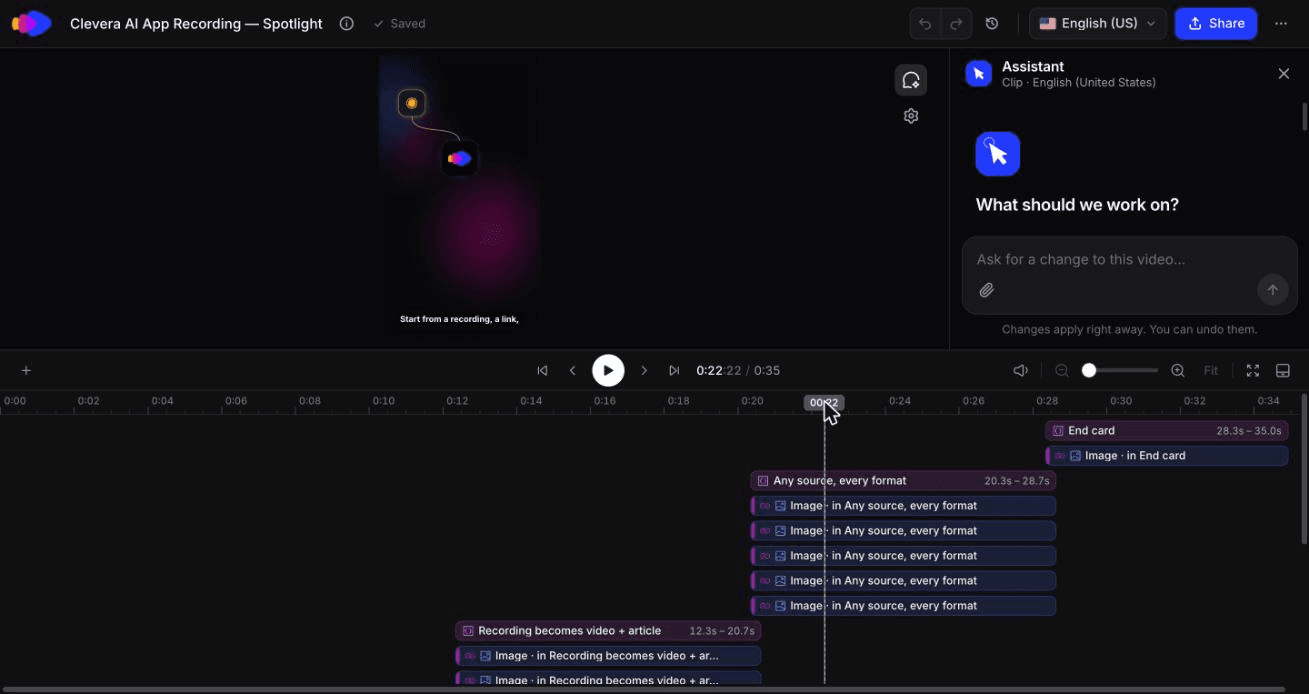Click the 0:10 mark on the ruler
The height and width of the screenshot is (694, 1309).
coord(383,401)
